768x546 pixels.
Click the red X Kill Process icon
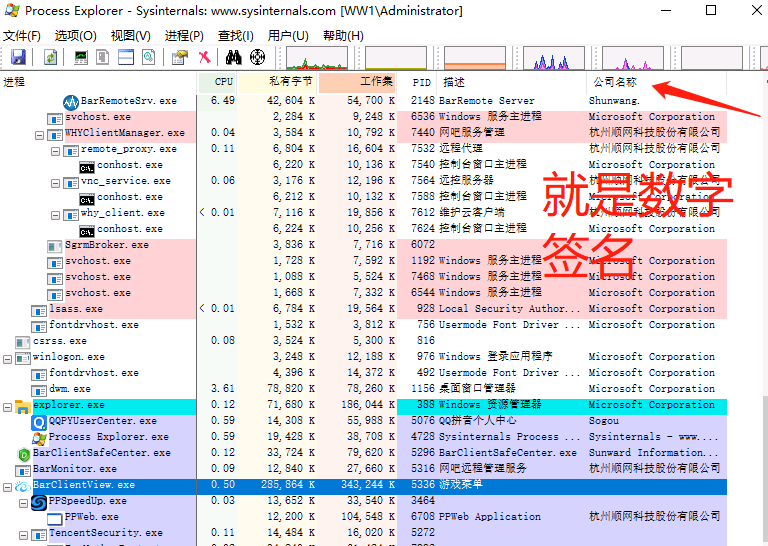coord(204,58)
